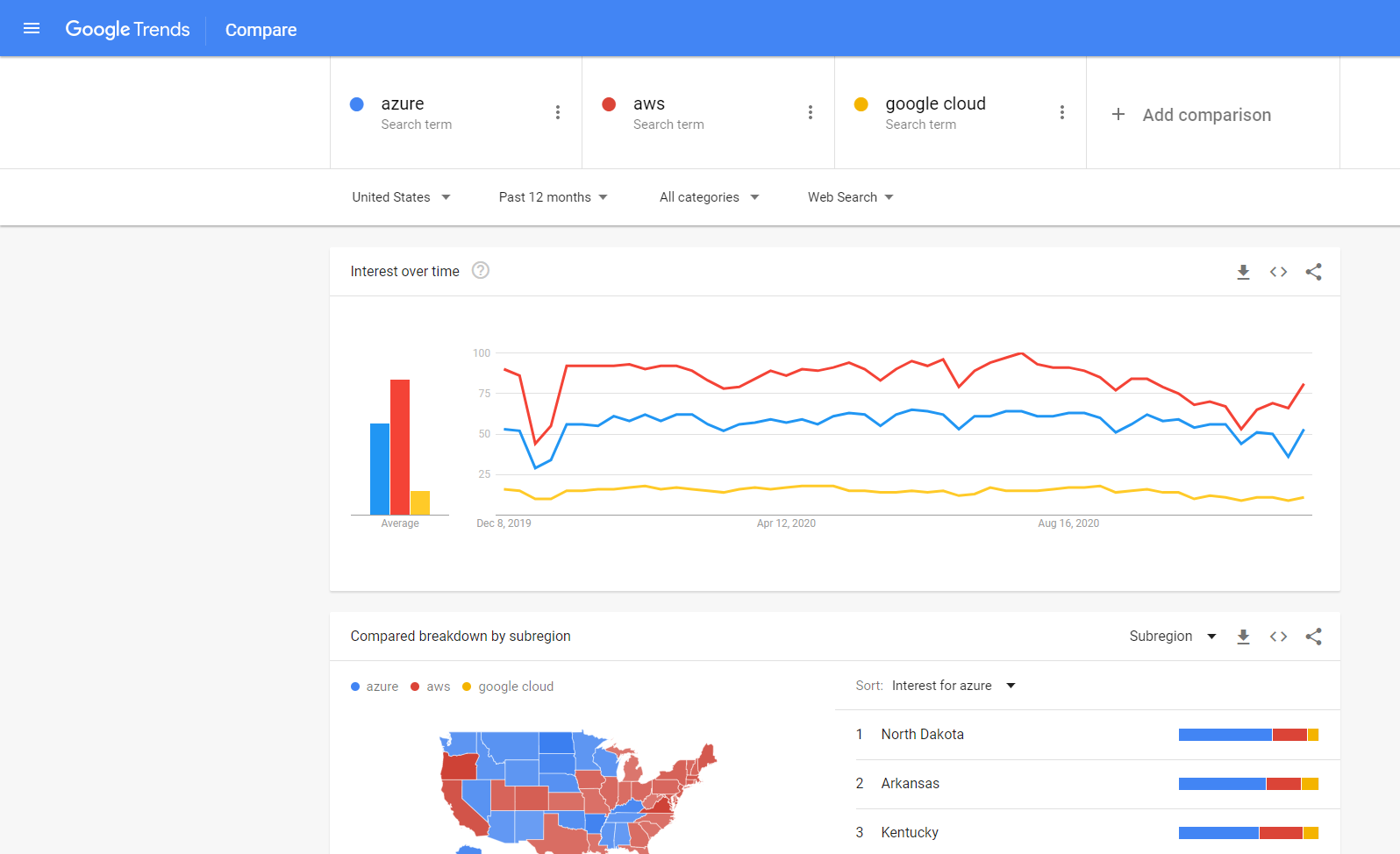This screenshot has height=854, width=1400.
Task: Select Arkansas subregion row
Action: [1088, 784]
